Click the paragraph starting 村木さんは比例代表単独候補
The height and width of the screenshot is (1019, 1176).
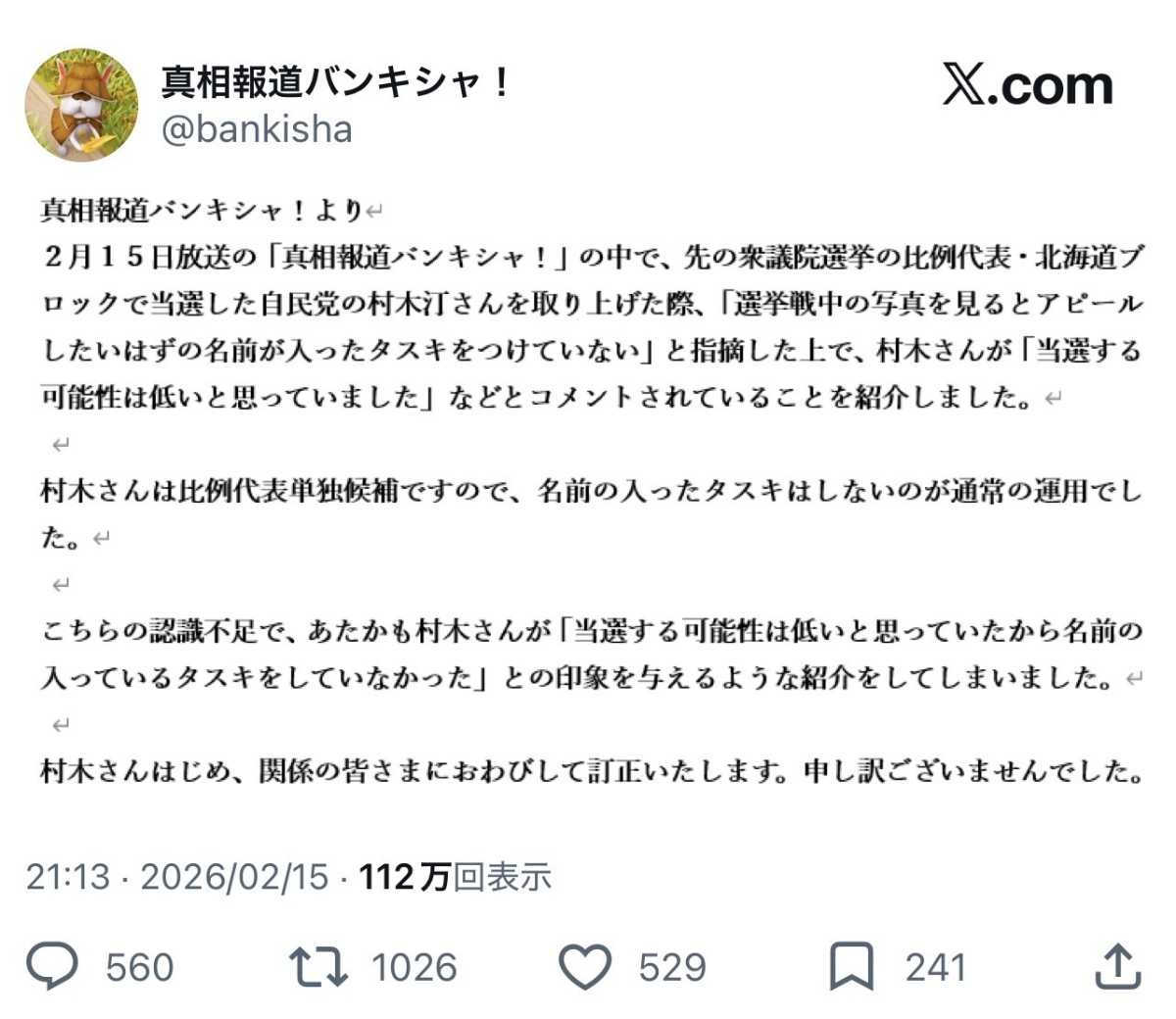(x=588, y=491)
